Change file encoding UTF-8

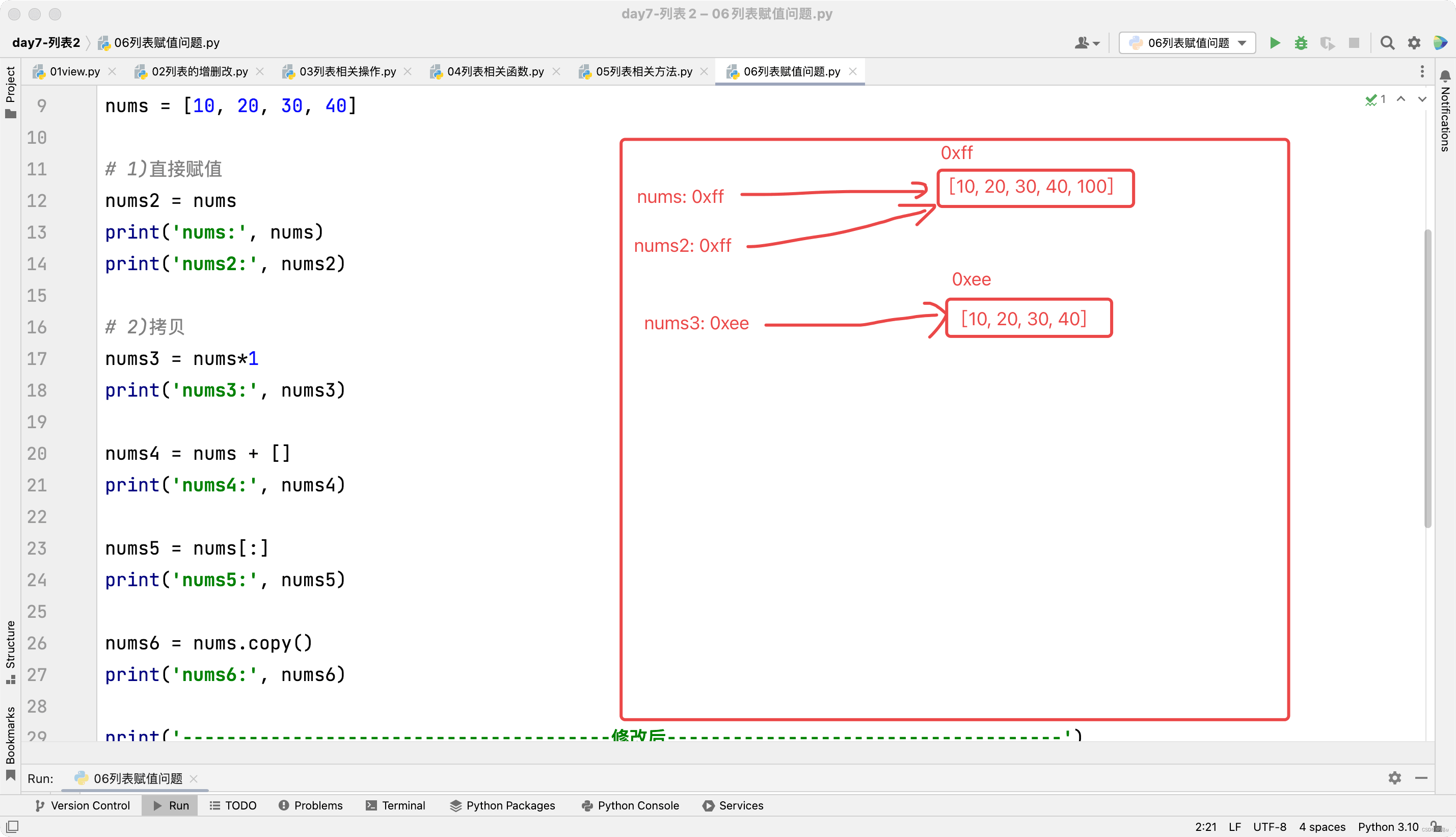(x=1270, y=827)
